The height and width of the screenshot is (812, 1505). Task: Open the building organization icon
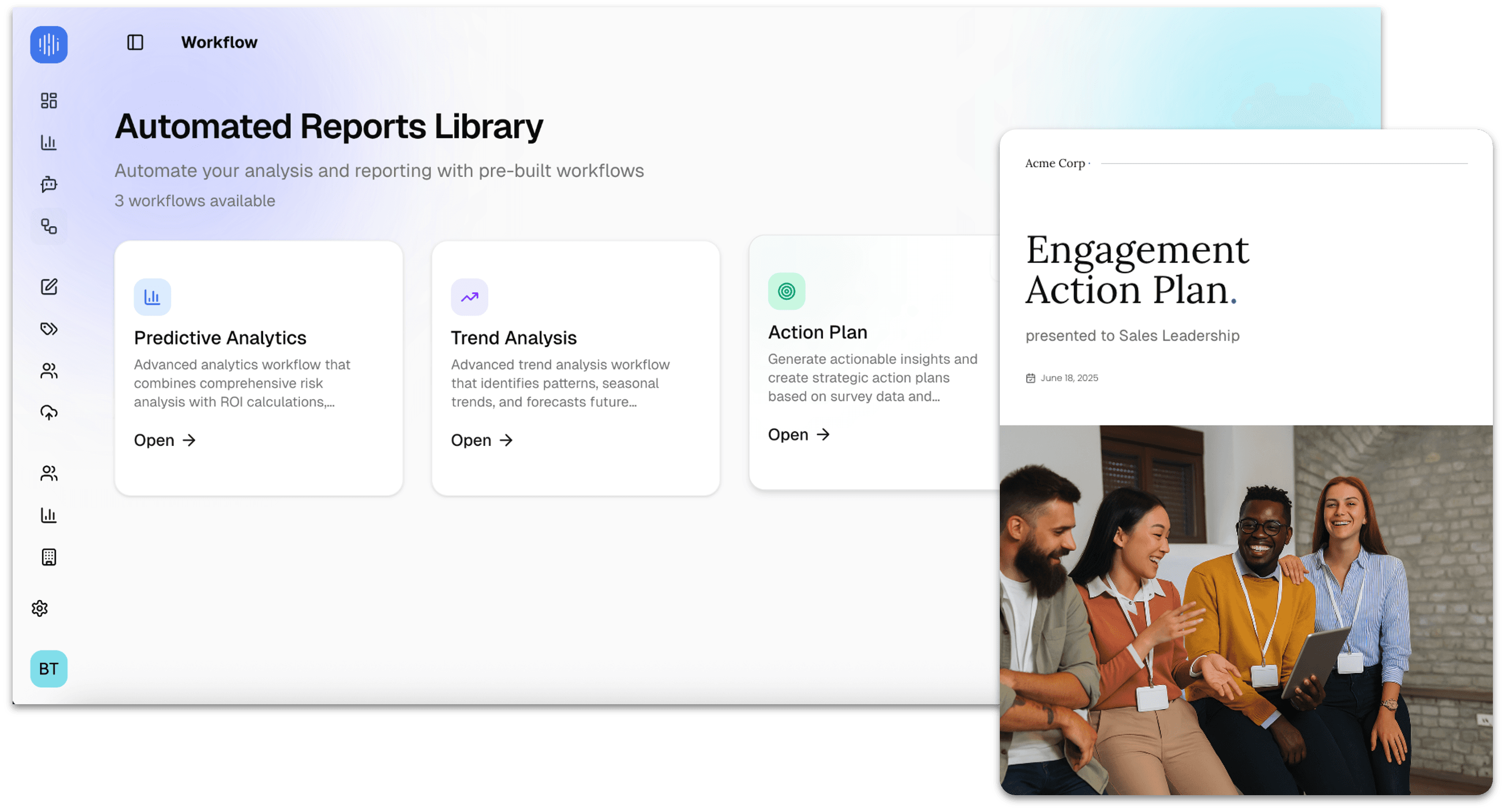click(48, 557)
